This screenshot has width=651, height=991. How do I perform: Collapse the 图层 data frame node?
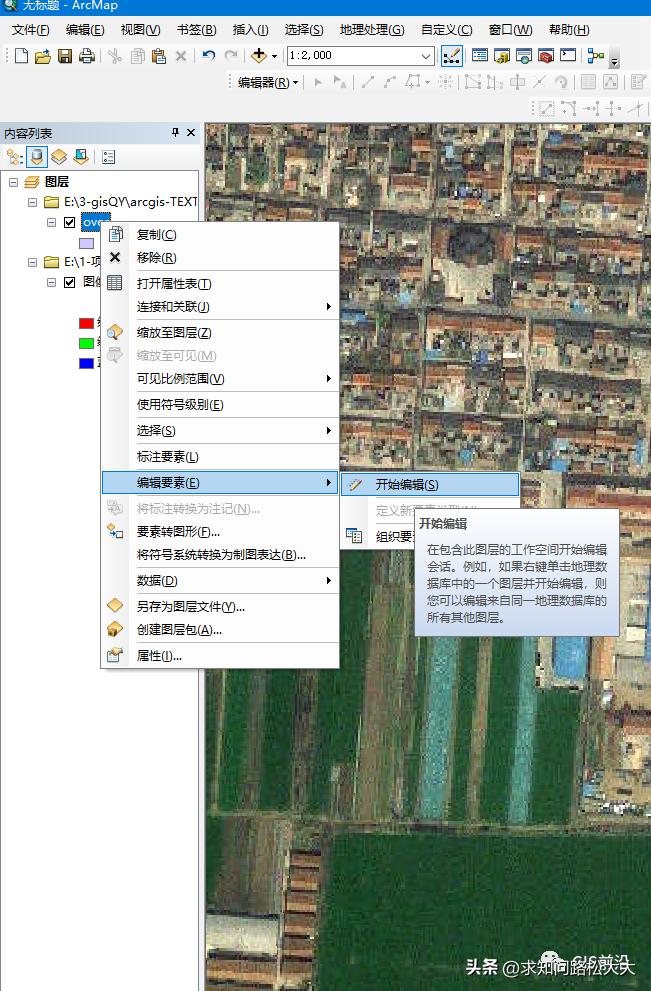pos(13,182)
